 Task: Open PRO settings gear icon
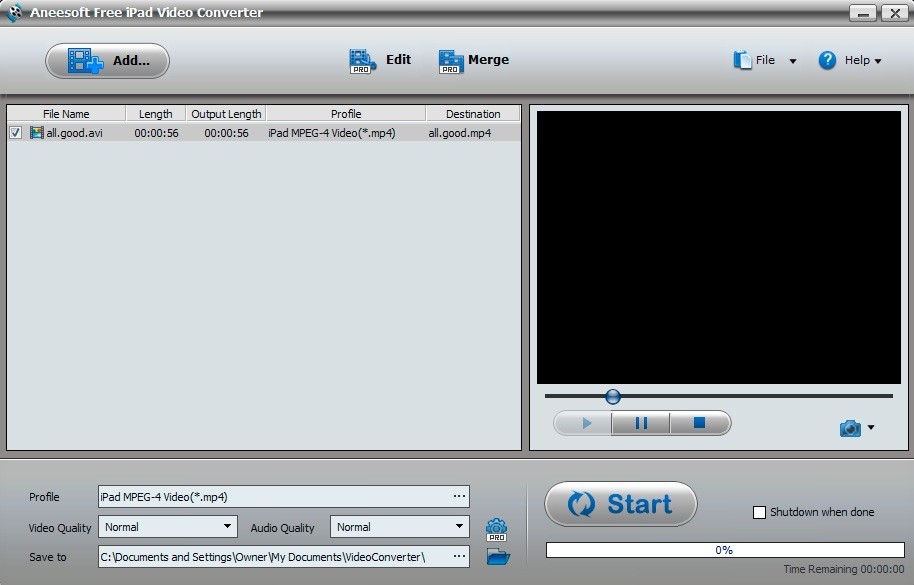[496, 526]
